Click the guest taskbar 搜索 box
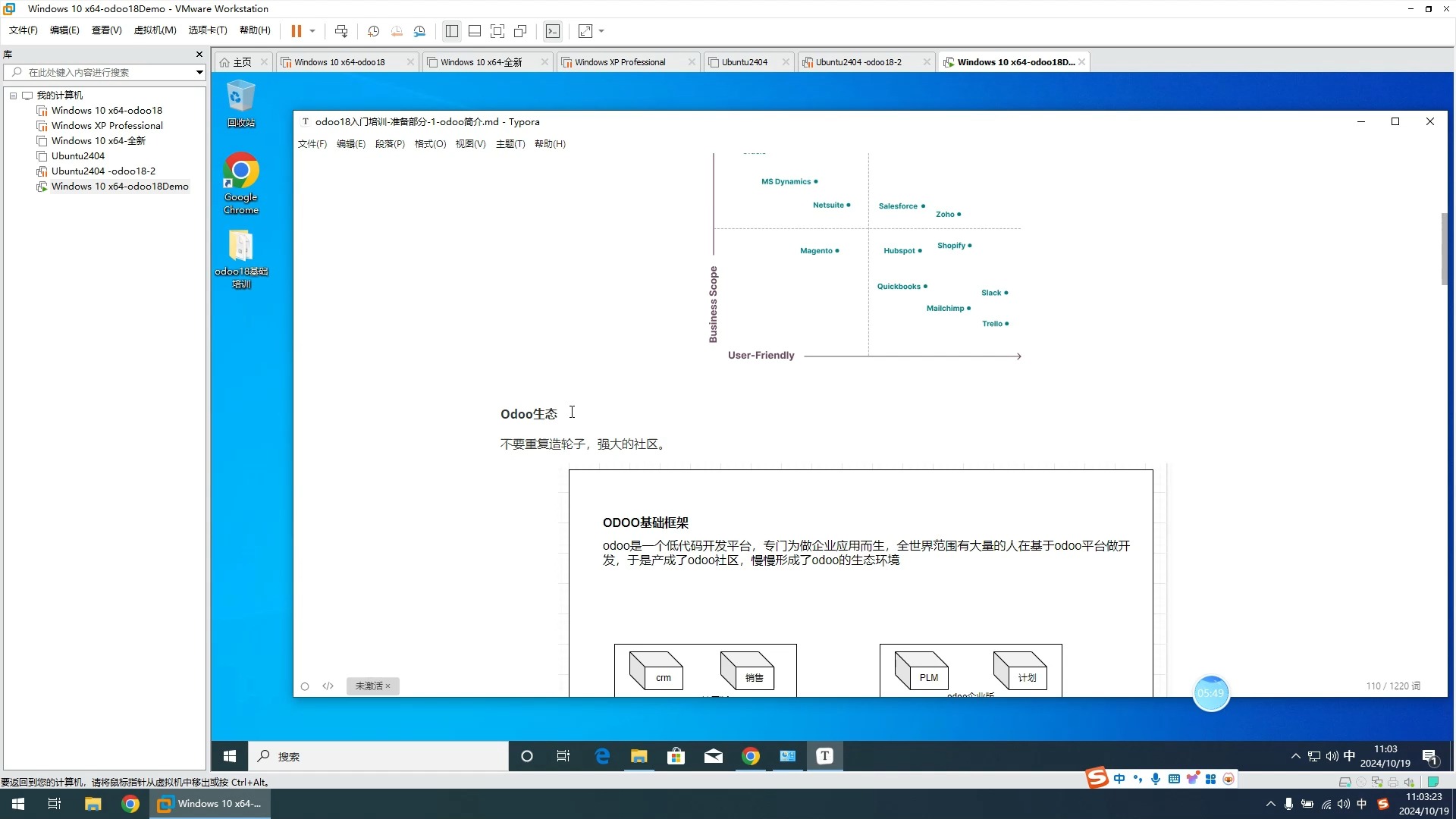 [x=379, y=756]
